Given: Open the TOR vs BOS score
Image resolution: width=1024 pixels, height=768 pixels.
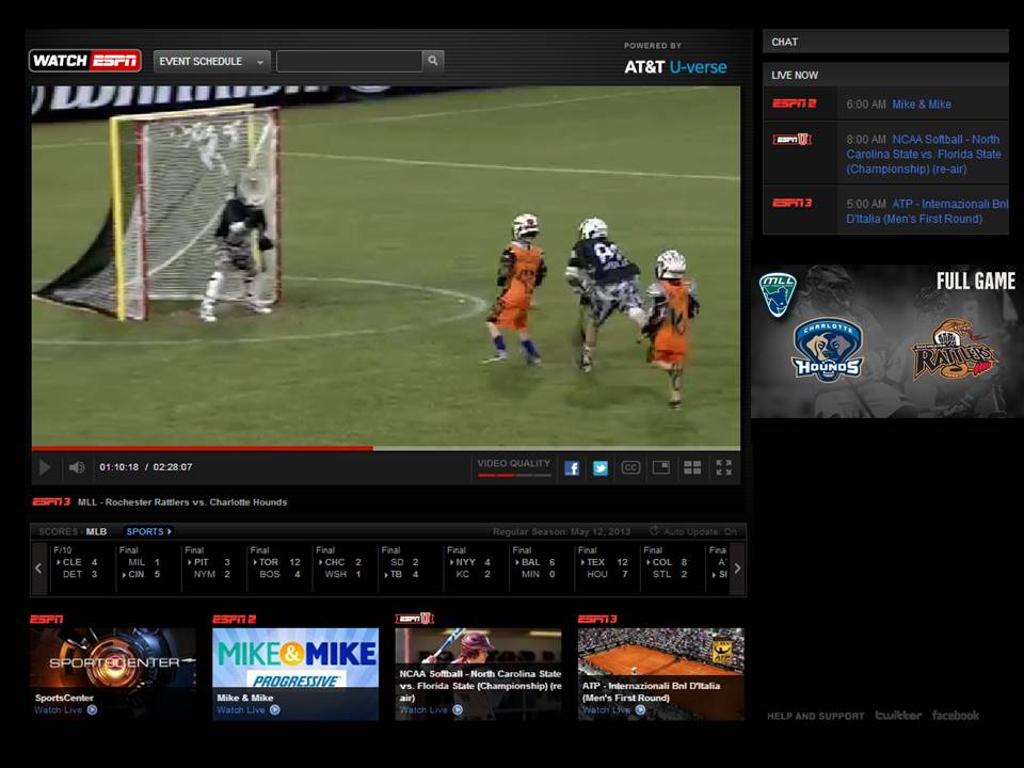Looking at the screenshot, I should coord(276,563).
